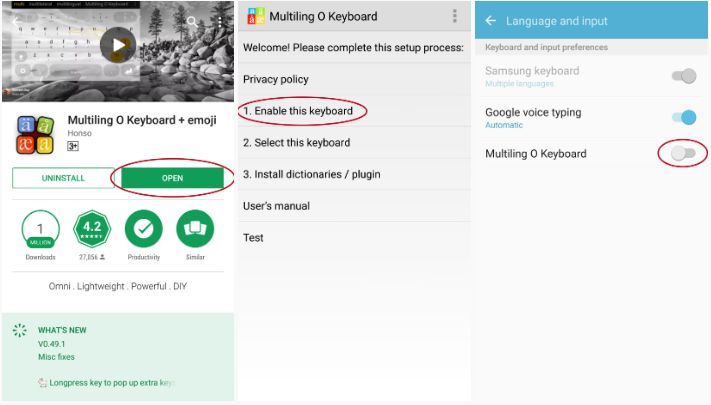Open Play Store overflow menu

220,21
